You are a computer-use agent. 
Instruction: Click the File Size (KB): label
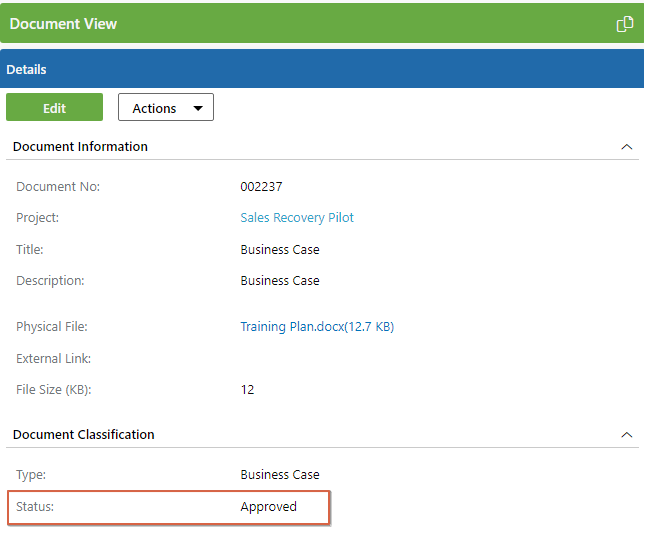(53, 389)
